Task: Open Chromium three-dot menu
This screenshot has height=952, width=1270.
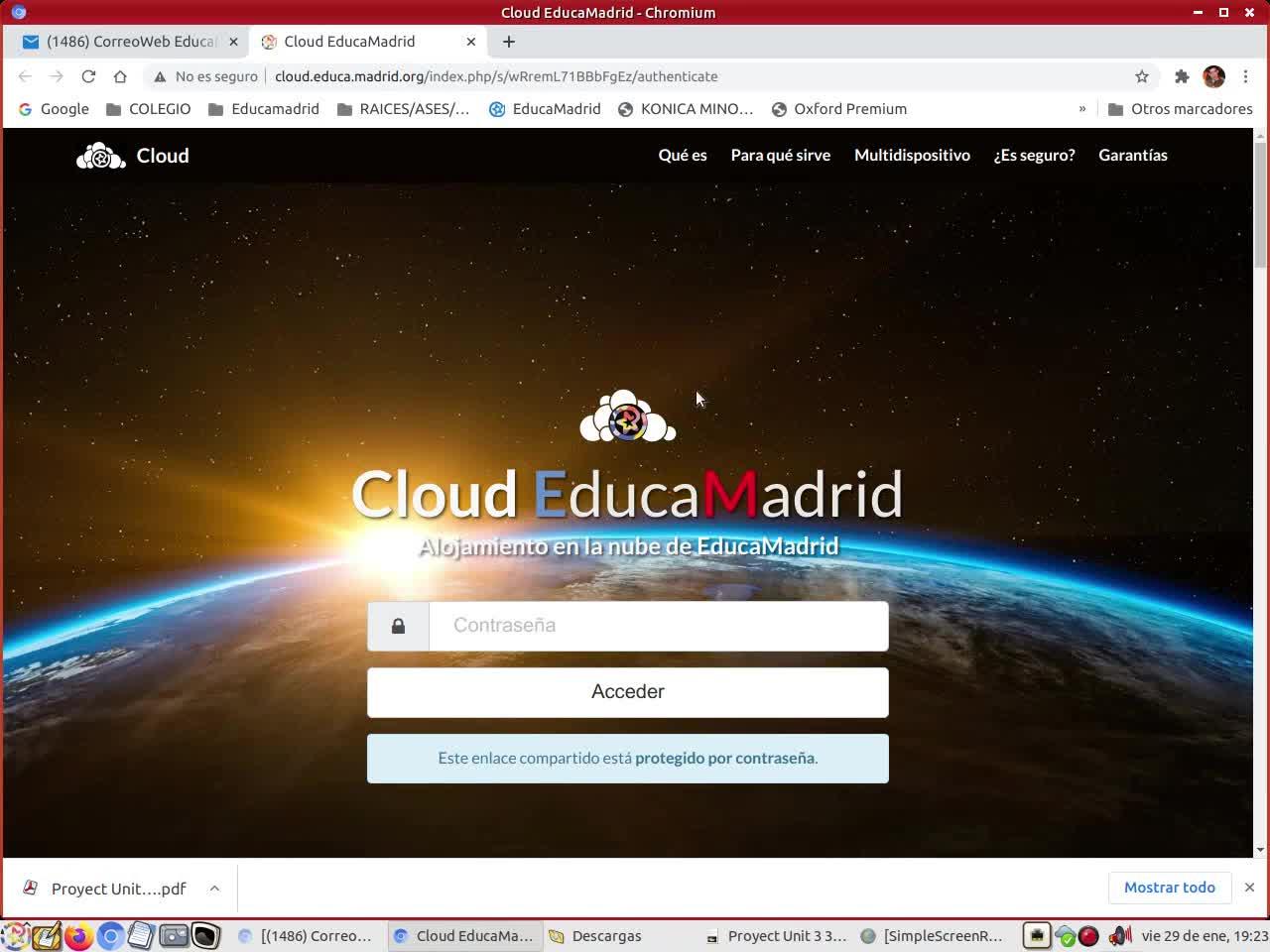Action: point(1245,76)
